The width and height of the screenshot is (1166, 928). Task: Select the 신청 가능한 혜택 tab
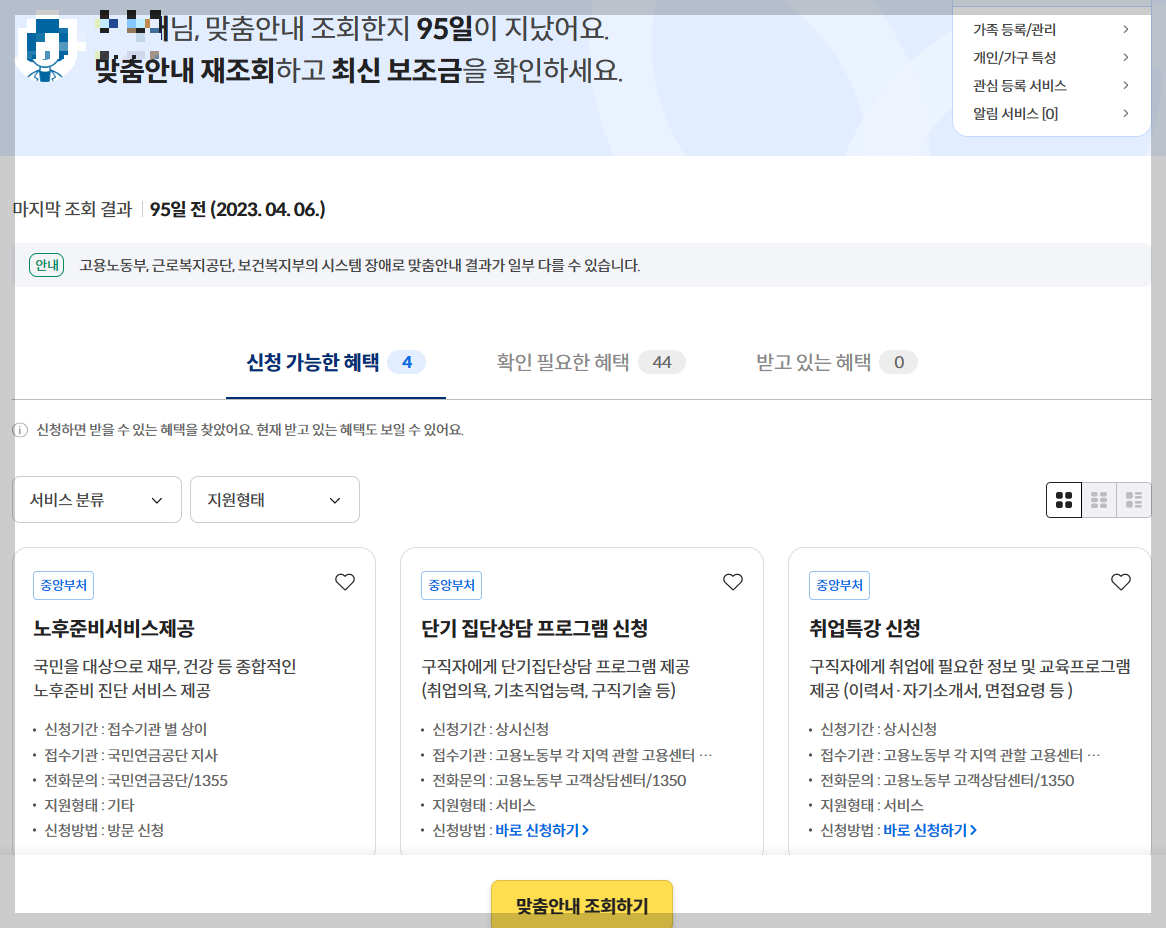coord(334,362)
